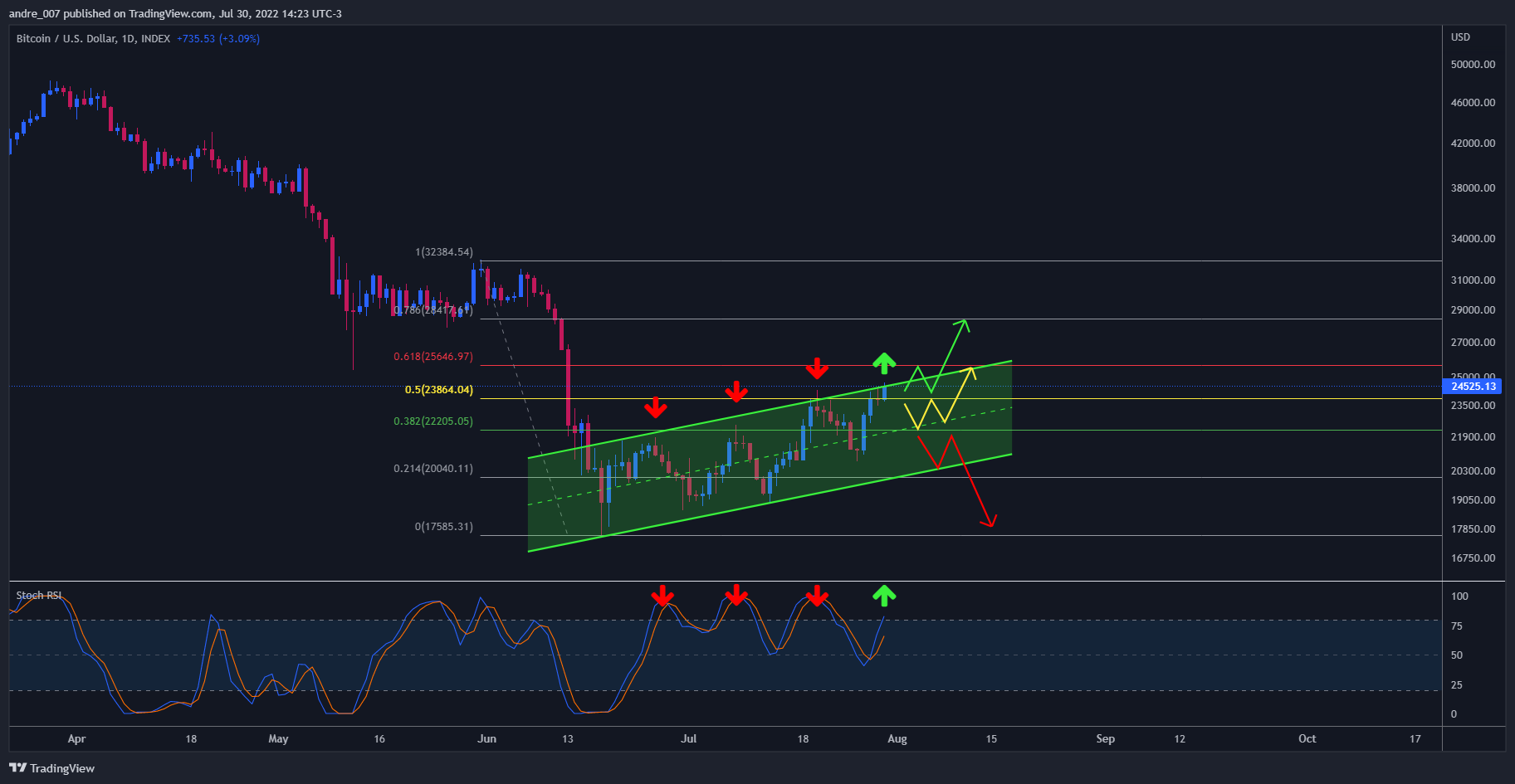The image size is (1515, 784).
Task: Click the 34000.00 price axis label
Action: tap(1473, 239)
